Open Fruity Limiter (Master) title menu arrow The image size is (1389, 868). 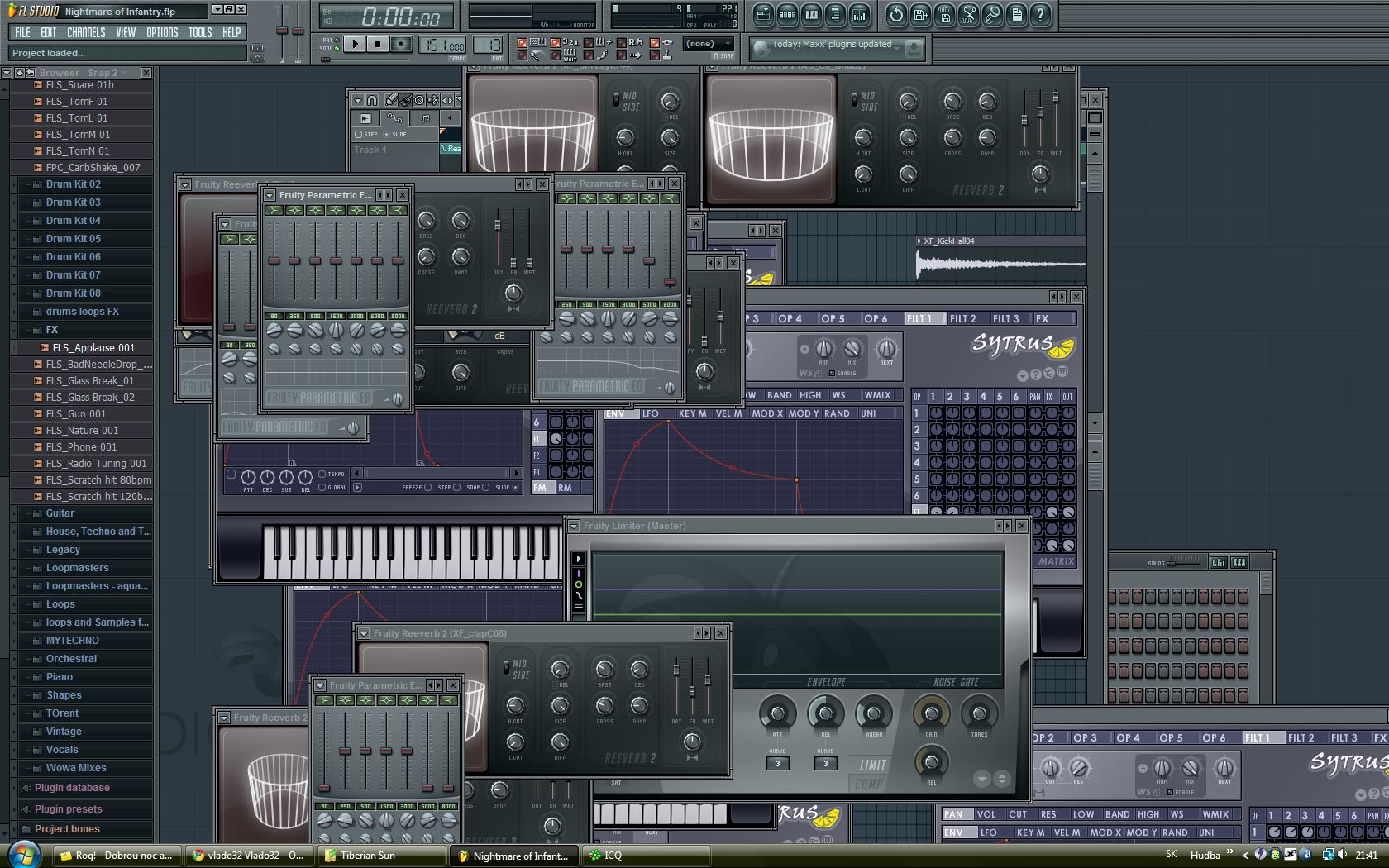click(573, 526)
